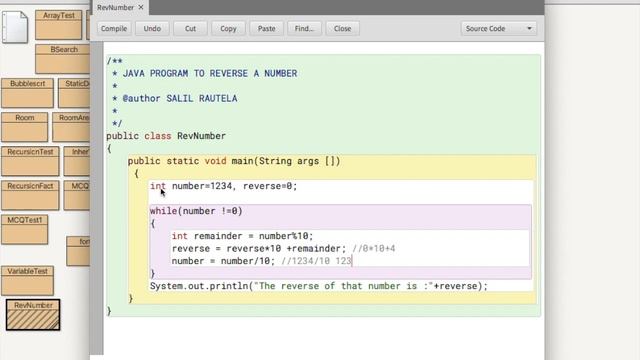This screenshot has width=640, height=360.
Task: Click the 'public class RevNumber' declaration line
Action: coord(166,136)
